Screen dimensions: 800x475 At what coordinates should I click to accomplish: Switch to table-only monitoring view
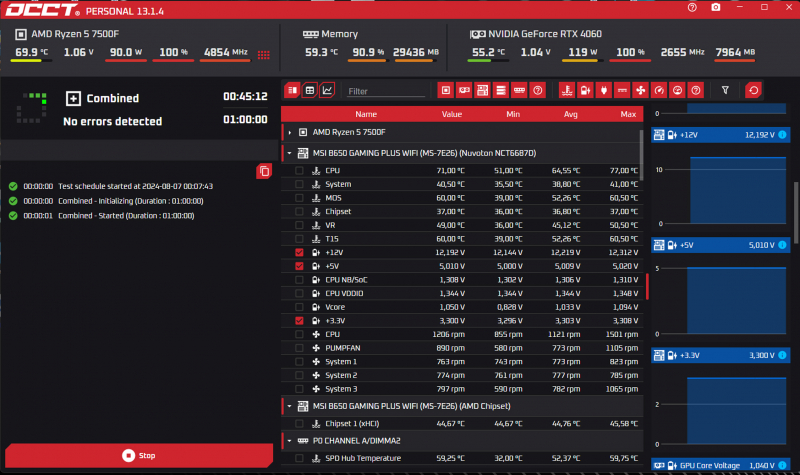tap(310, 90)
